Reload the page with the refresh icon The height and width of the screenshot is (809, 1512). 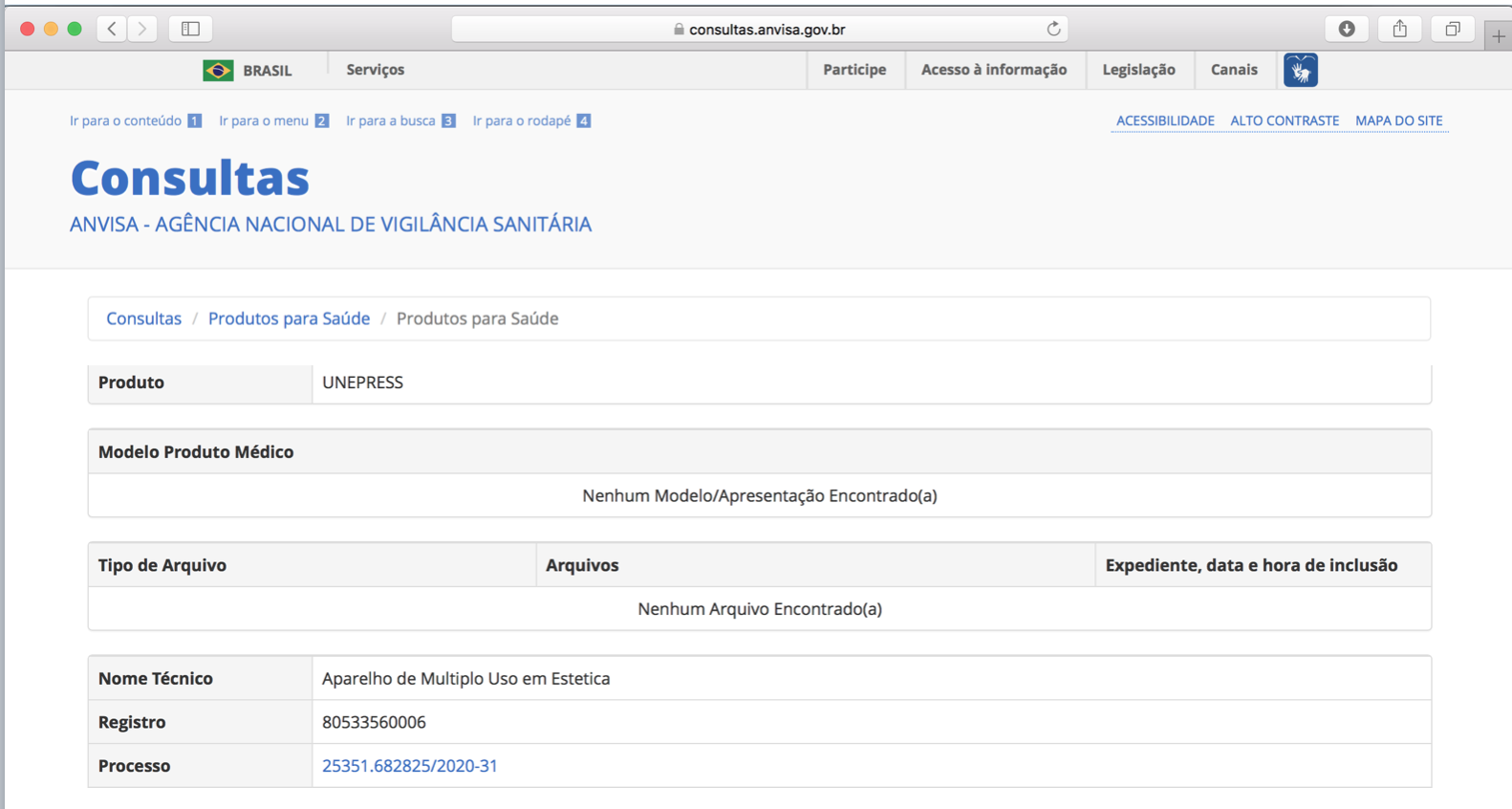click(x=1053, y=29)
